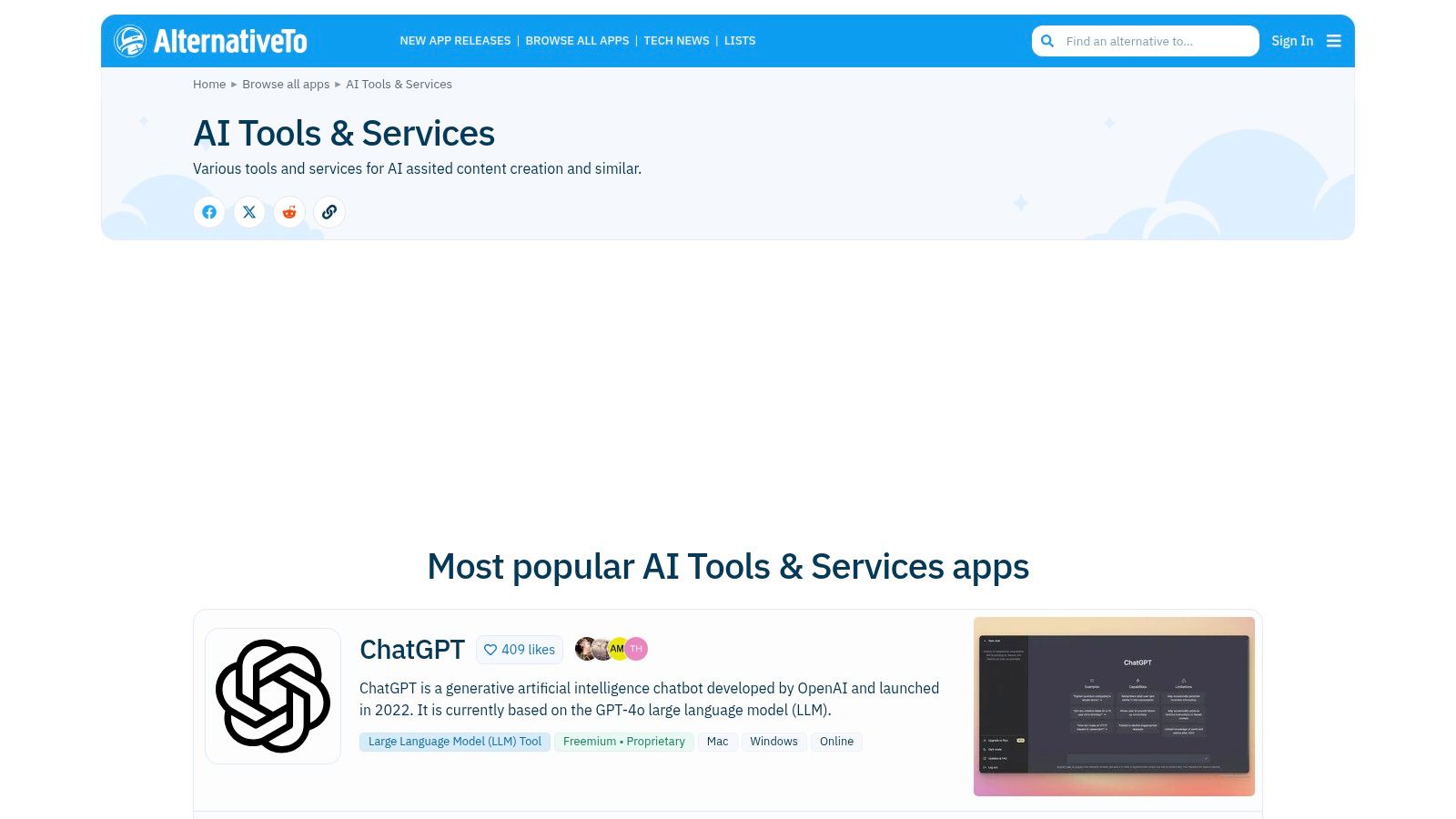Click the Freemium • Proprietary license badge
This screenshot has width=1456, height=819.
624,742
